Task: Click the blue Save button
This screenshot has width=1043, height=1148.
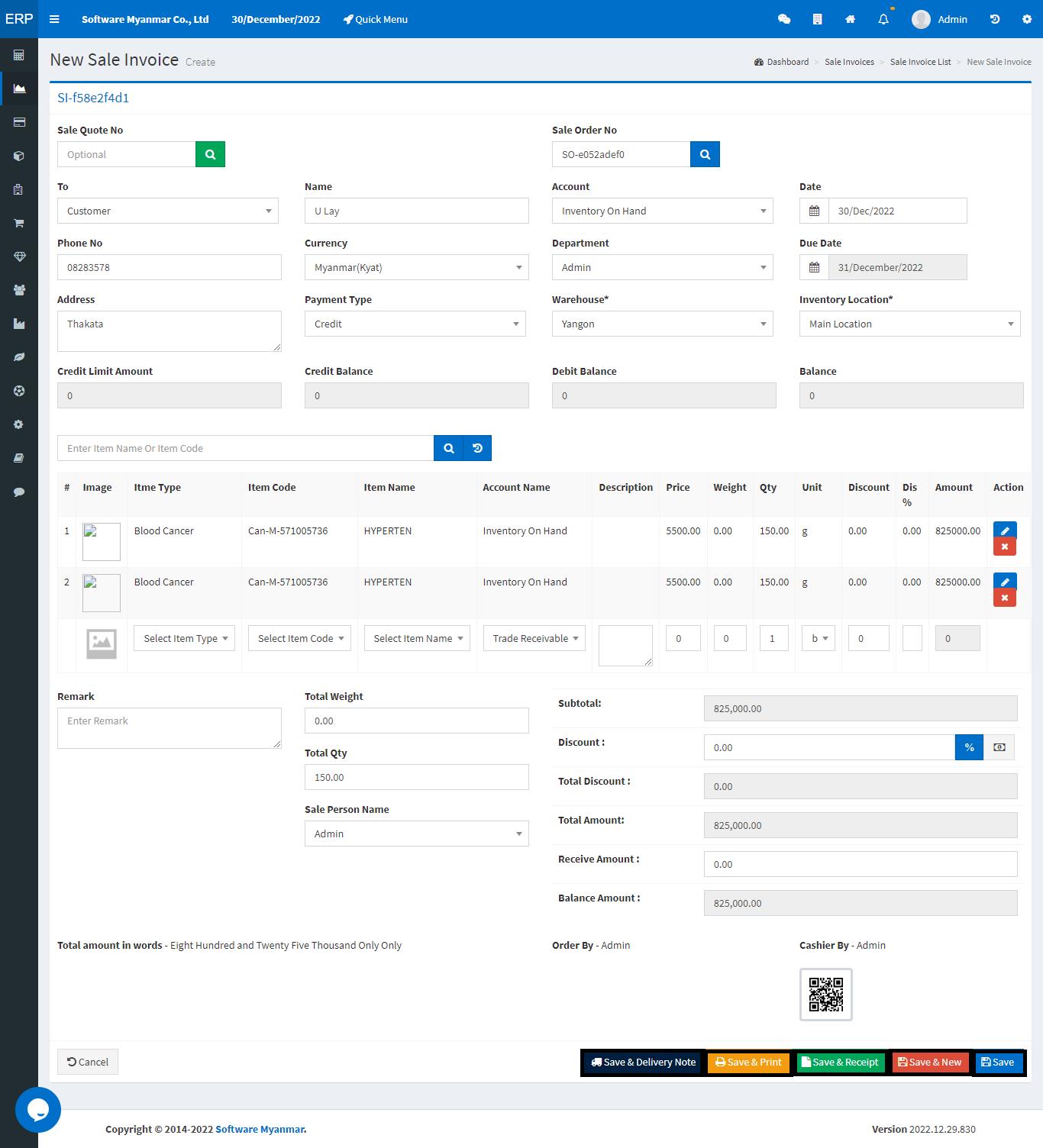Action: (998, 1062)
